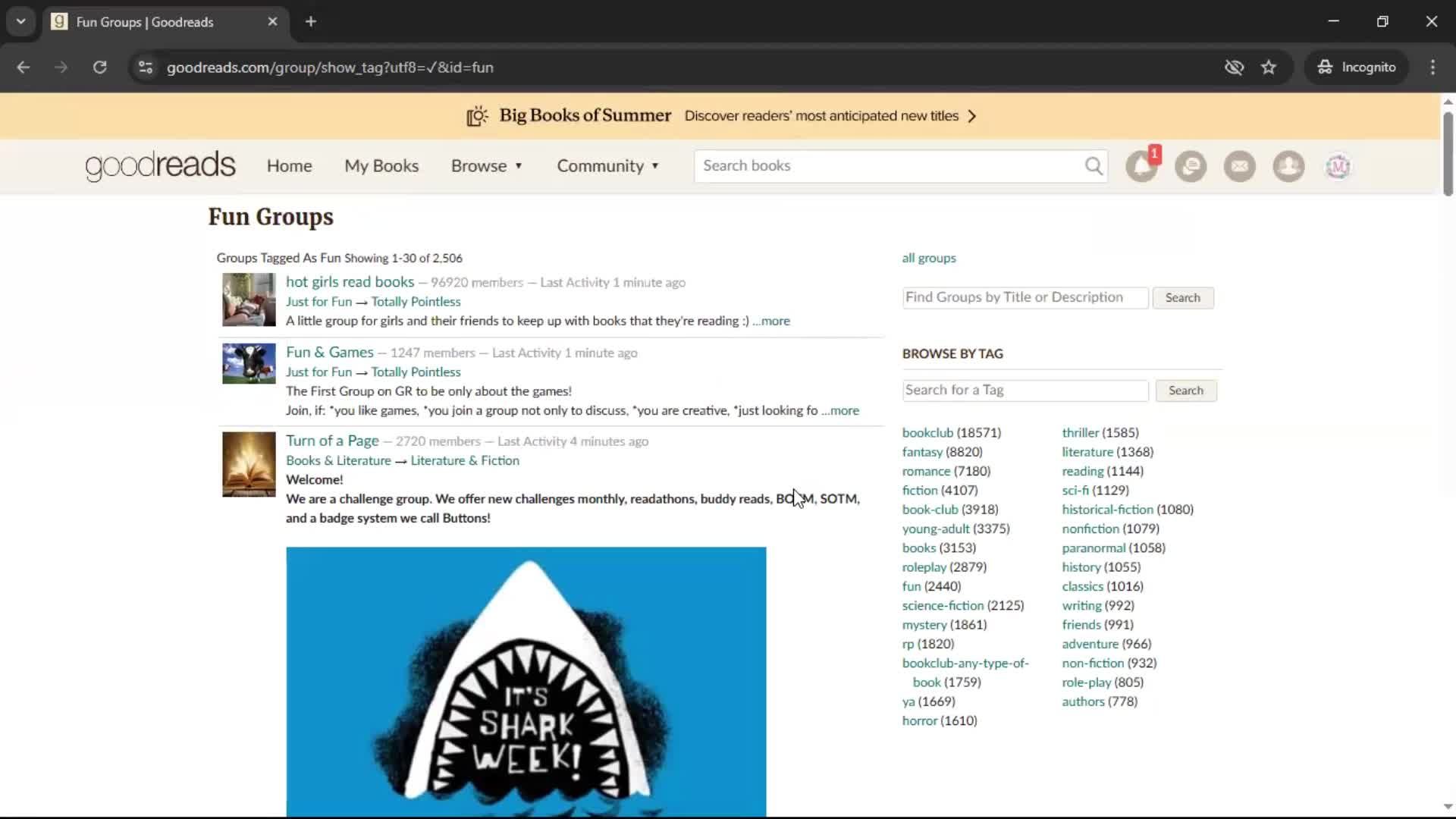Browse the horror tag
Screen dimensions: 1456x819
pos(920,720)
